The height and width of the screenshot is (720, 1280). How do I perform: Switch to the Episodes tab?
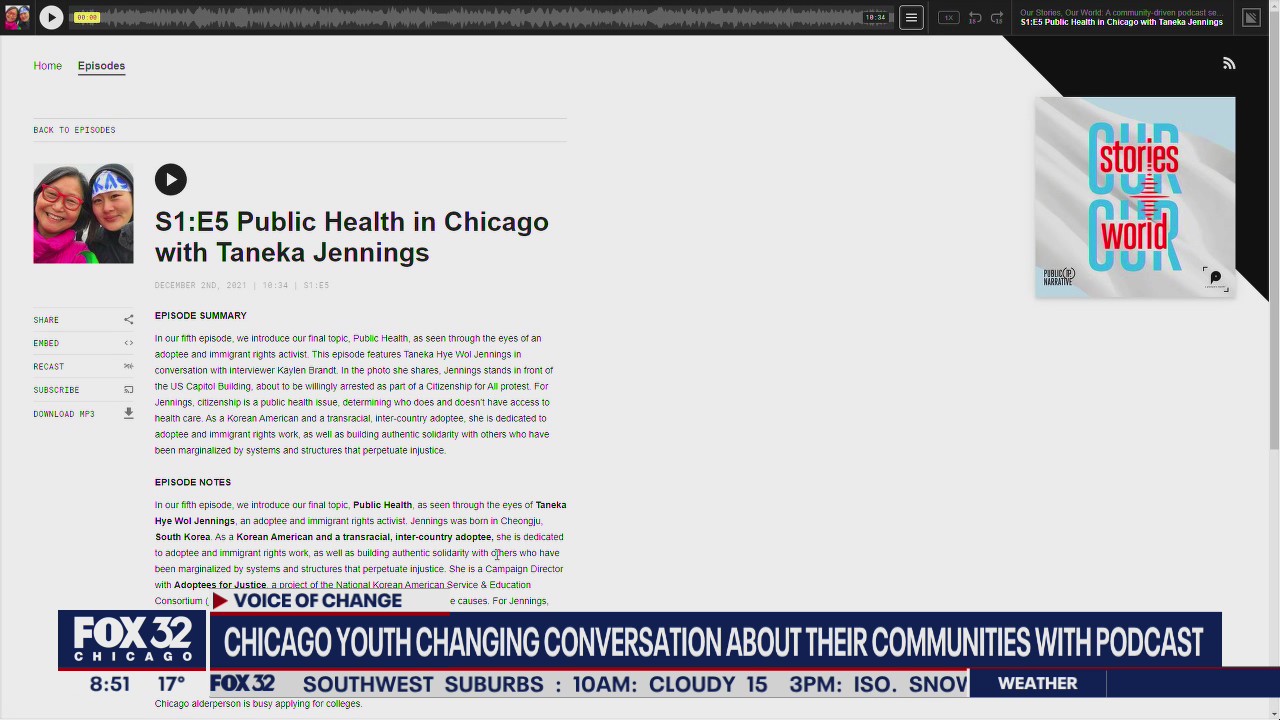click(101, 65)
